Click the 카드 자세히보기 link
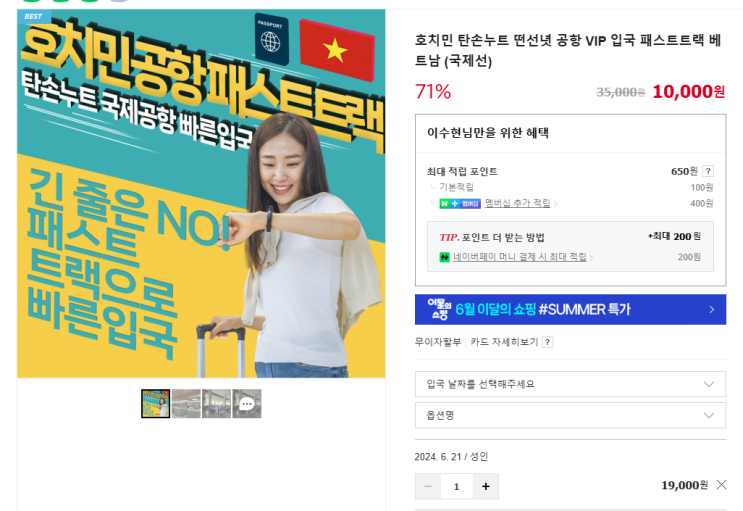The width and height of the screenshot is (743, 511). [504, 342]
